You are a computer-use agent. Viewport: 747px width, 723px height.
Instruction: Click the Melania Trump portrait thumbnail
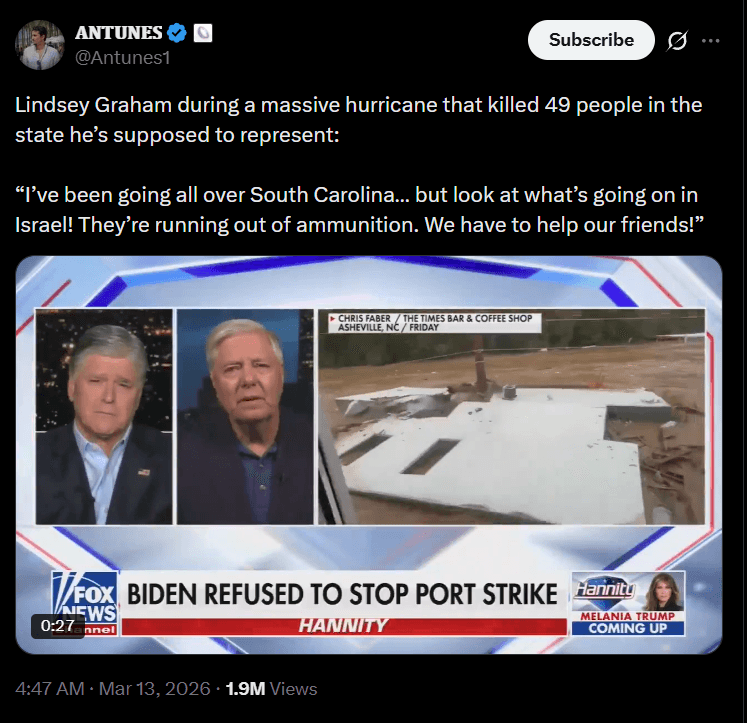coord(664,592)
